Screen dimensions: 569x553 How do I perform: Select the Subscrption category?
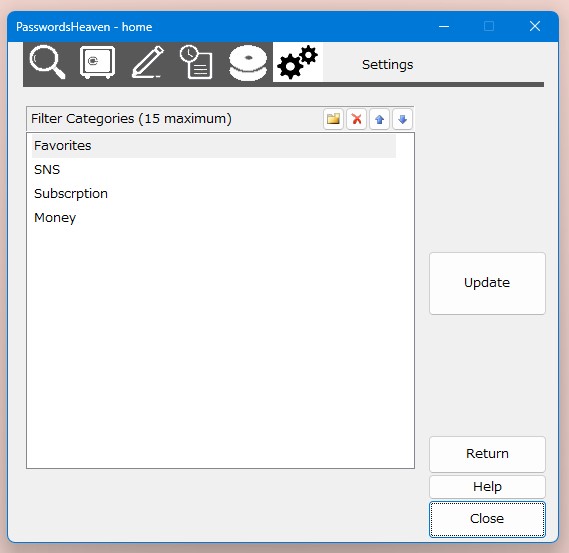(x=214, y=194)
